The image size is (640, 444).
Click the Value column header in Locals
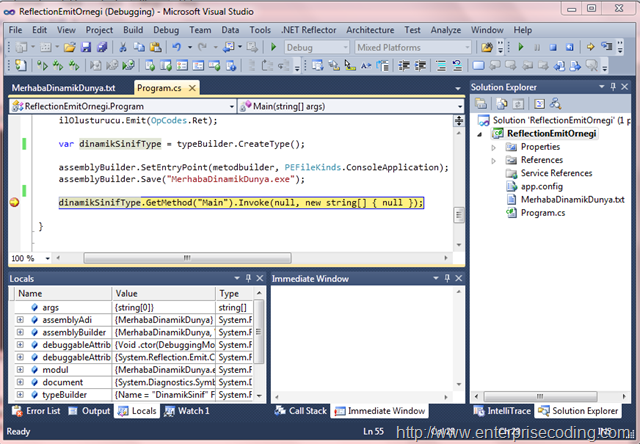click(x=164, y=293)
